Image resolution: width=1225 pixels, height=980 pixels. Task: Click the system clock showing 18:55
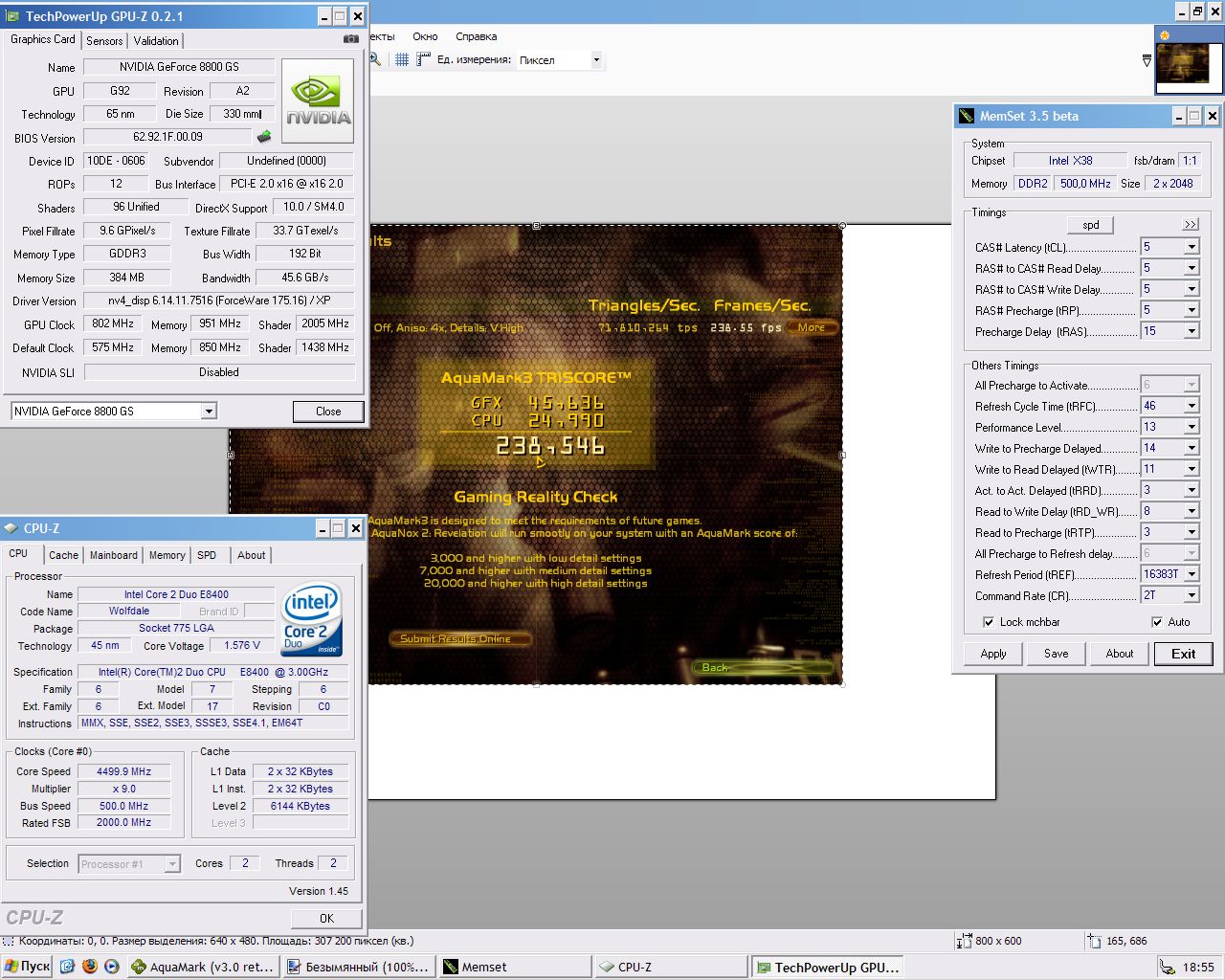click(x=1198, y=967)
